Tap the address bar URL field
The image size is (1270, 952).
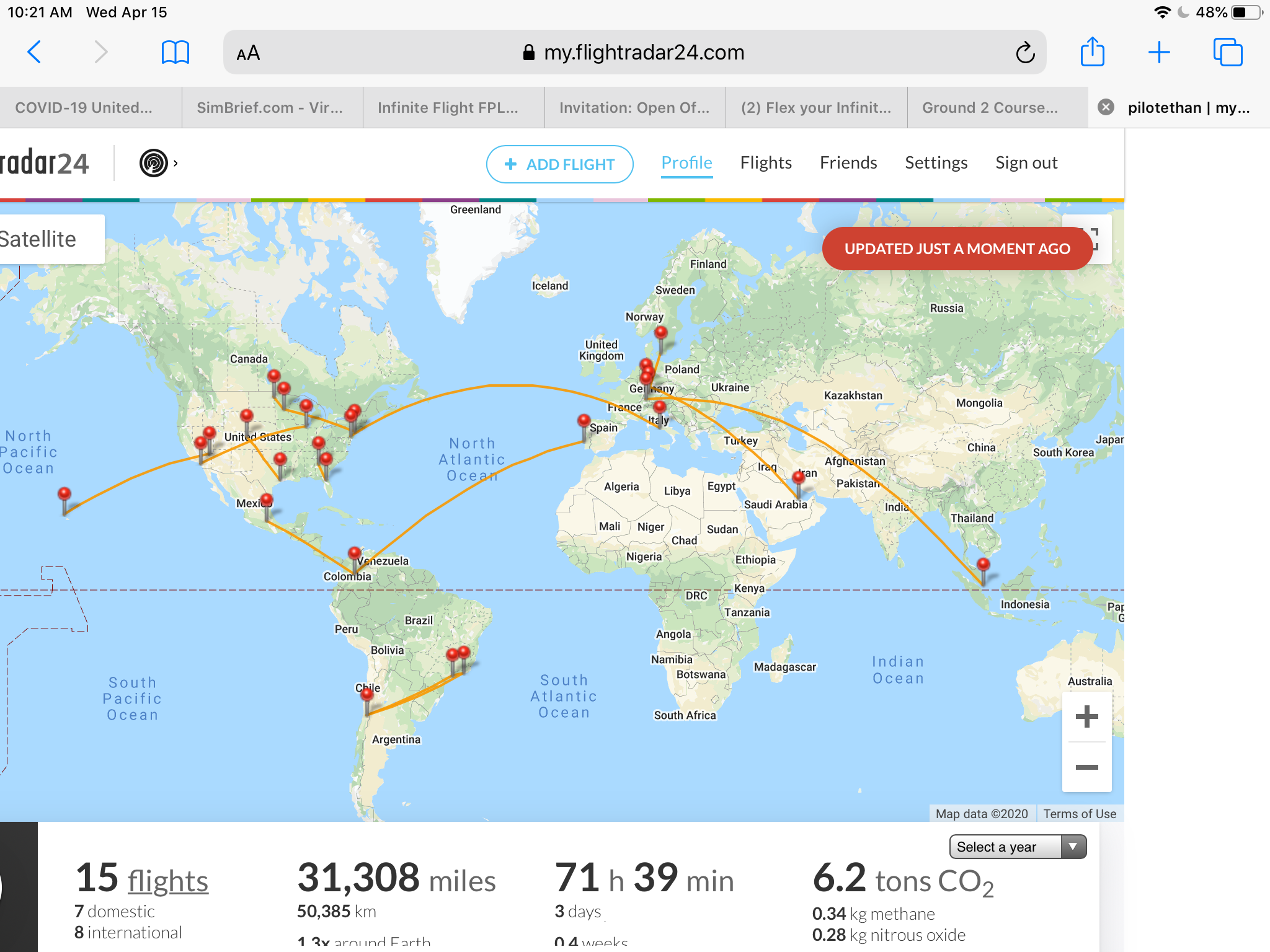(x=643, y=53)
